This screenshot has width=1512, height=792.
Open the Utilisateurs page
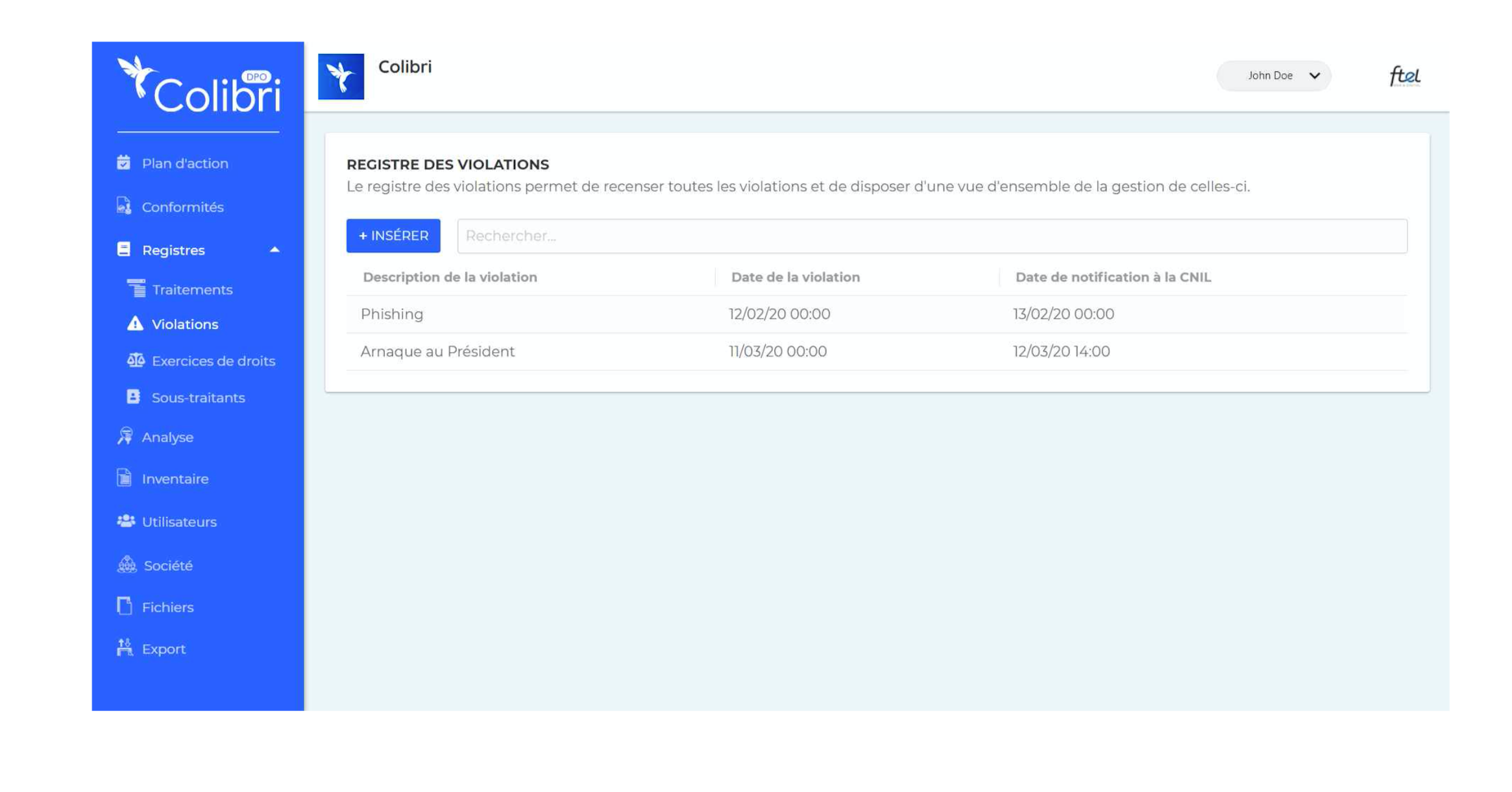(179, 522)
